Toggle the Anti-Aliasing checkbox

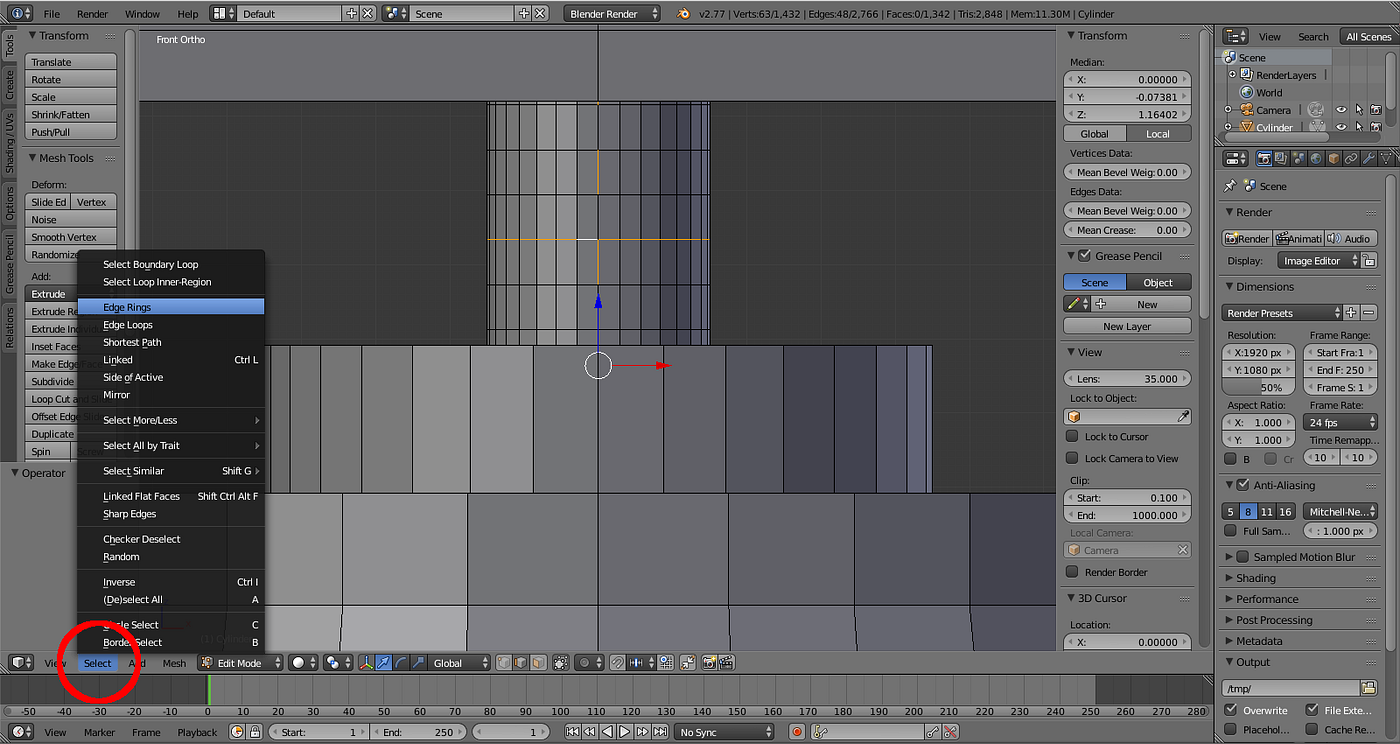[1243, 485]
